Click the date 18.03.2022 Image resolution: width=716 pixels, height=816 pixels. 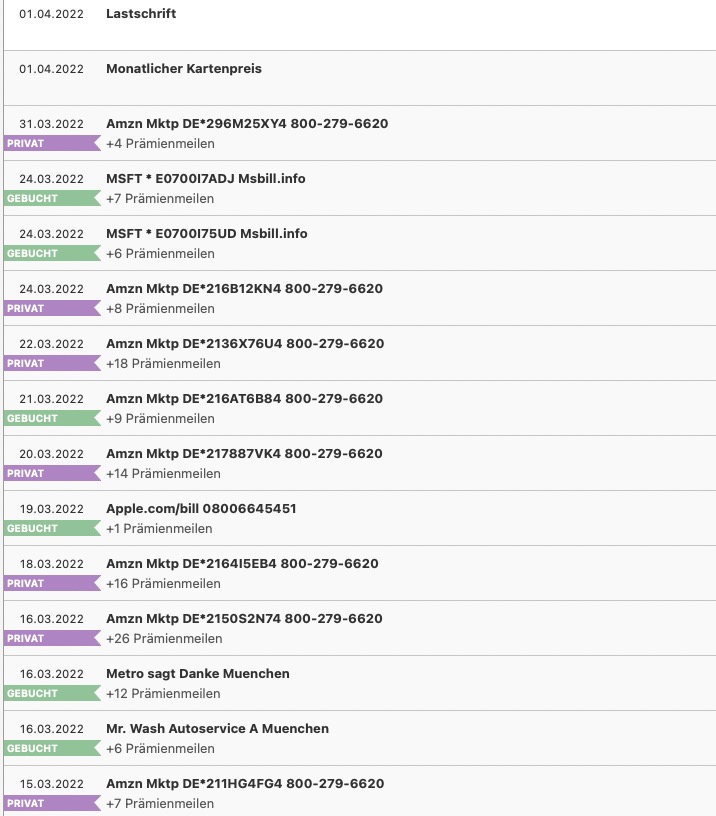[52, 564]
